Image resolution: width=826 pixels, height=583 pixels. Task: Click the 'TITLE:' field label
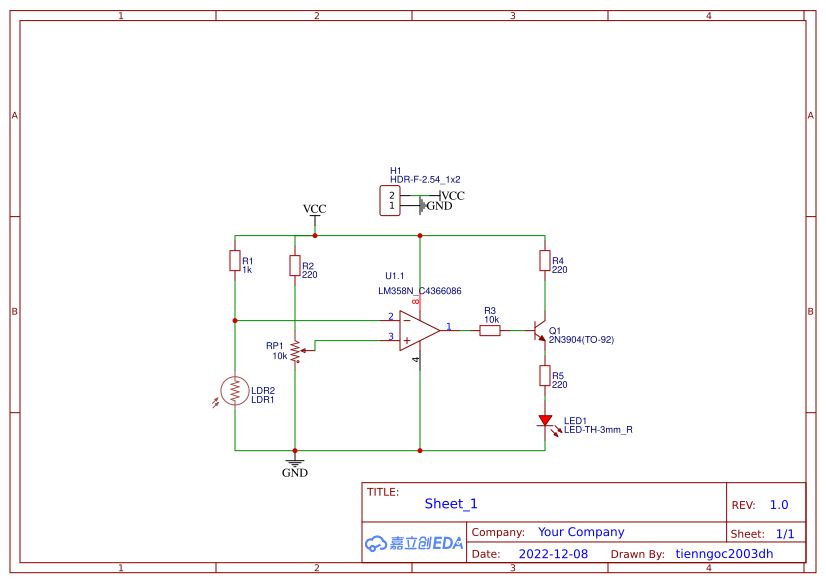click(x=383, y=492)
